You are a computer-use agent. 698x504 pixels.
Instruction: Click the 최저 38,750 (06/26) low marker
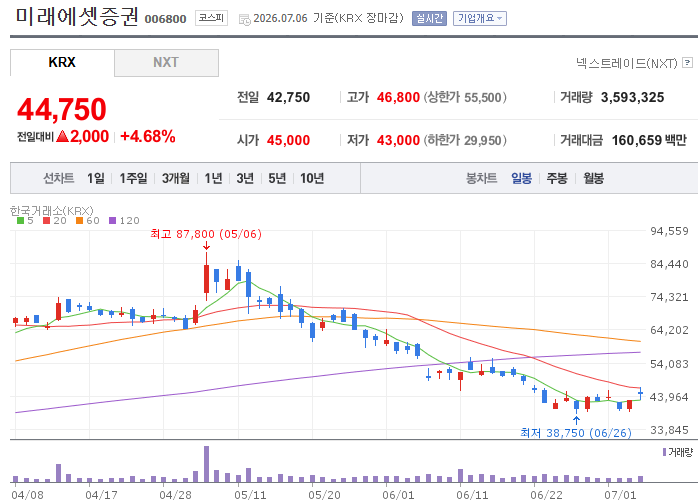[576, 433]
